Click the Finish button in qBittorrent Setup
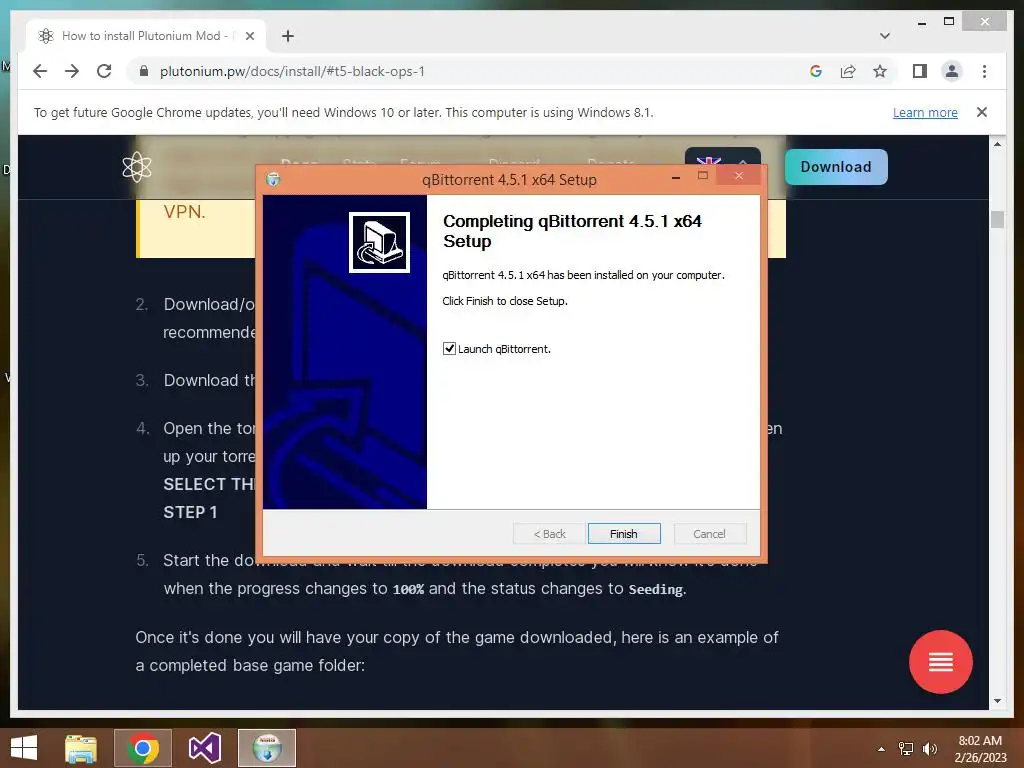Screen dimensions: 1024x768 (x=624, y=534)
